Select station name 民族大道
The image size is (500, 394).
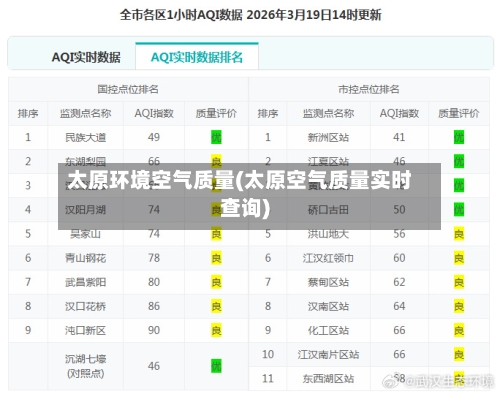coord(85,137)
